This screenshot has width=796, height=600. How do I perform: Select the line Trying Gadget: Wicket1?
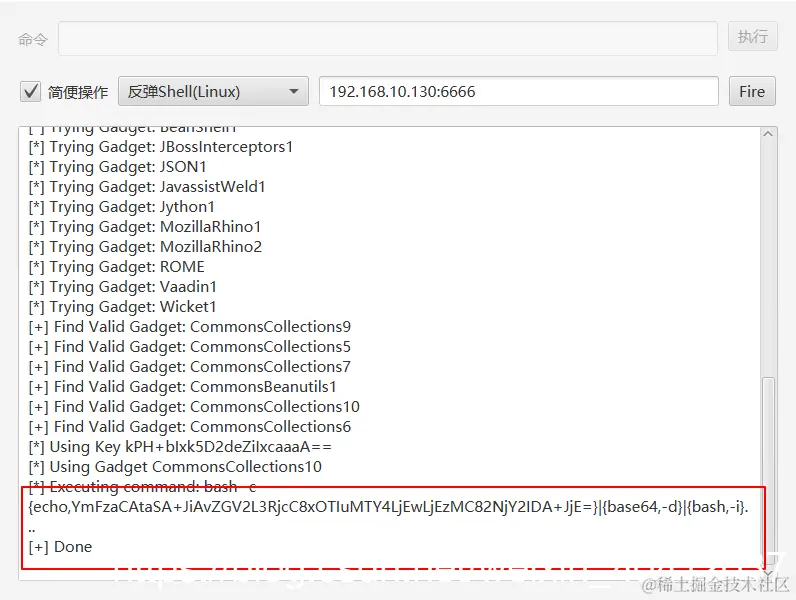(x=123, y=307)
